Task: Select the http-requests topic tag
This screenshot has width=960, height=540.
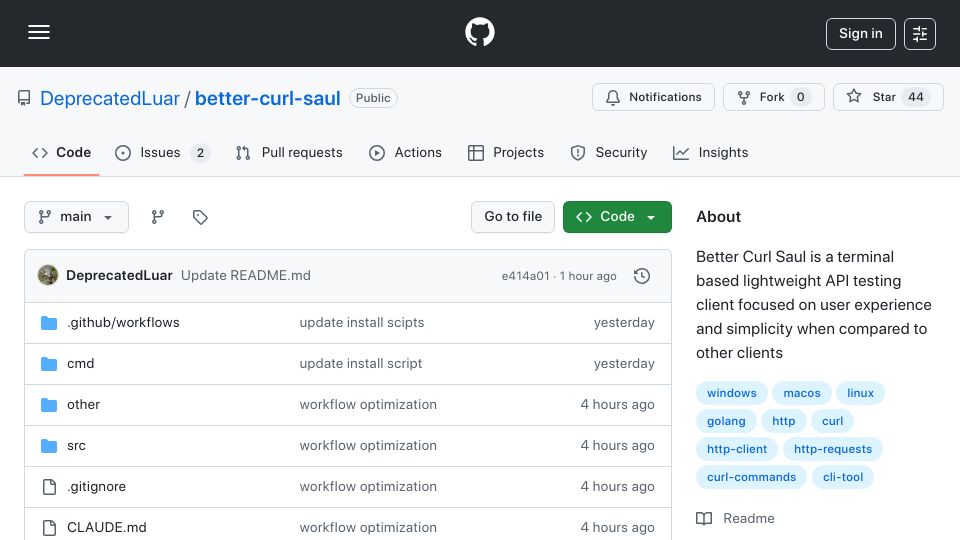Action: click(833, 449)
